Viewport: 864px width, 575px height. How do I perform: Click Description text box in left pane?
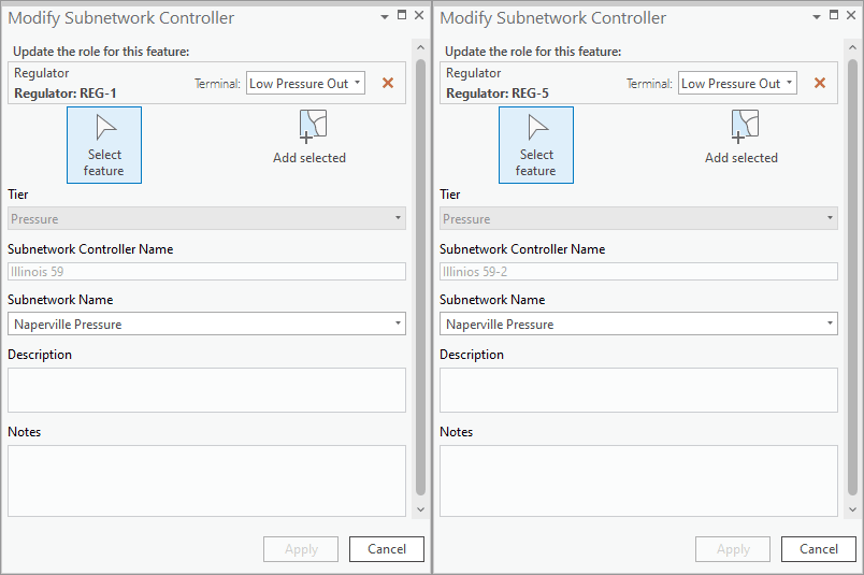point(206,390)
